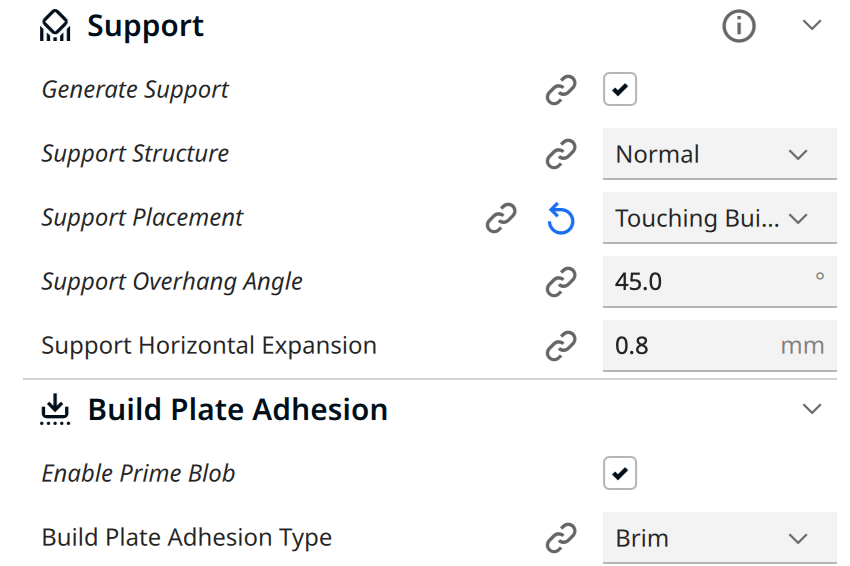Open the Support Placement dropdown
Image resolution: width=850 pixels, height=566 pixels.
pyautogui.click(x=719, y=219)
